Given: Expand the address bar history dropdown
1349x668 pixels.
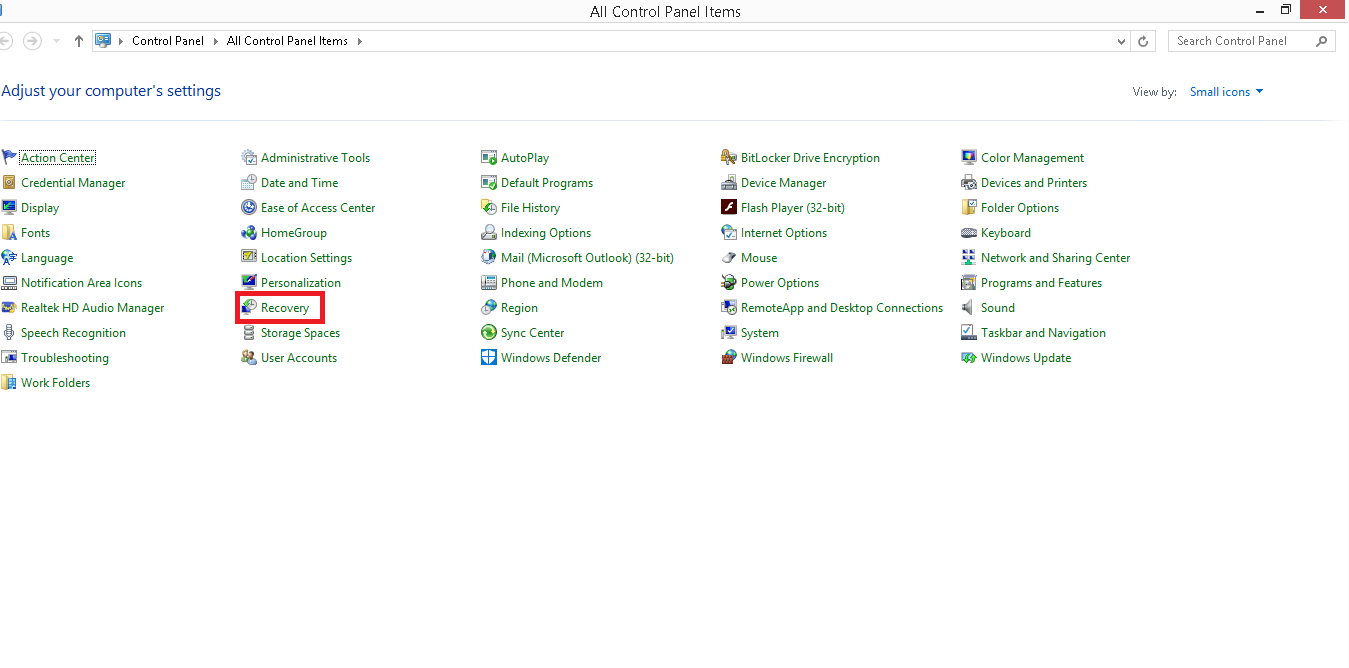Looking at the screenshot, I should coord(1121,41).
